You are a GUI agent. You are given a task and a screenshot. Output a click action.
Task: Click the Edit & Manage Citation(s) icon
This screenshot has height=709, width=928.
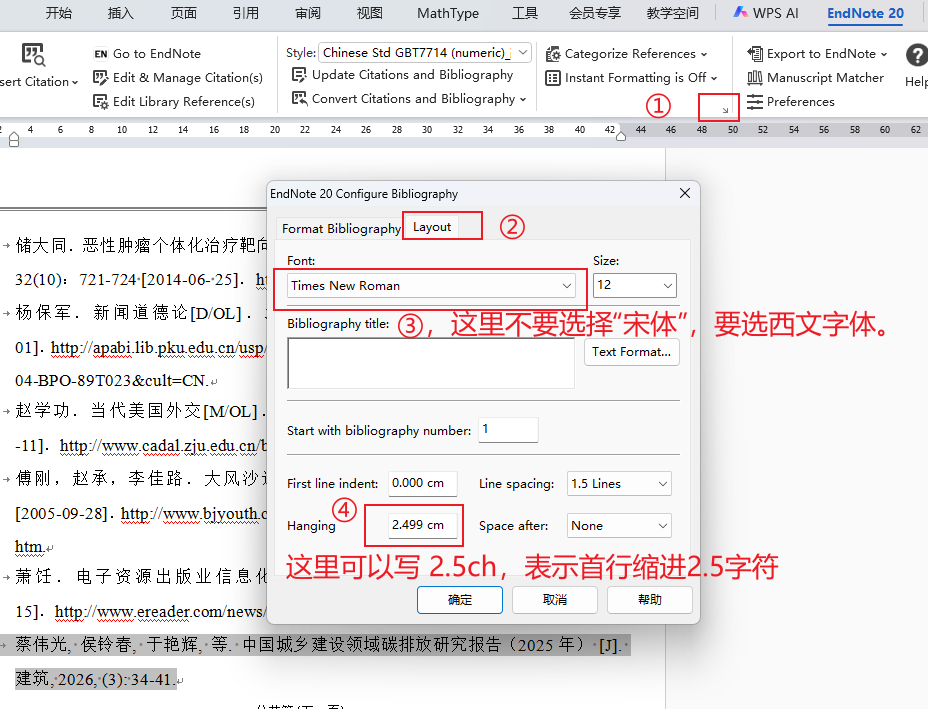(x=101, y=78)
